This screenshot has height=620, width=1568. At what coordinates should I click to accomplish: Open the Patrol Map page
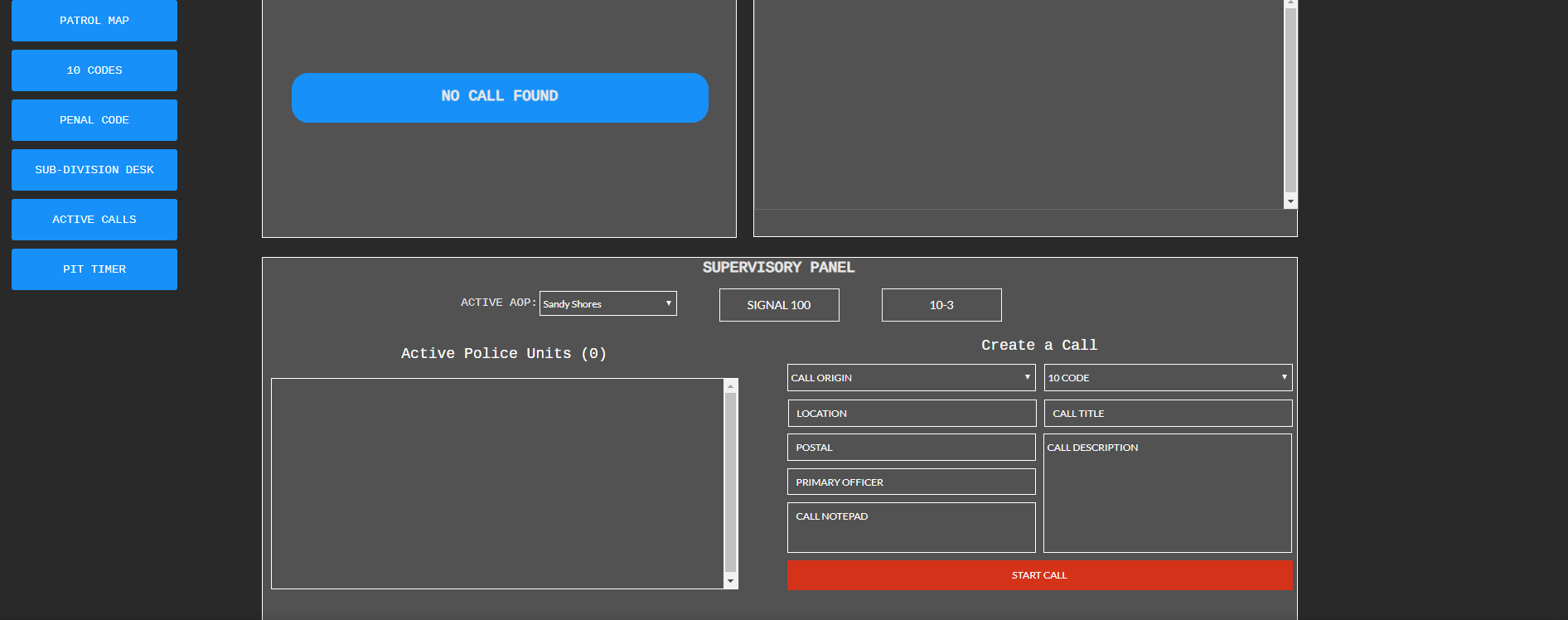(x=94, y=21)
